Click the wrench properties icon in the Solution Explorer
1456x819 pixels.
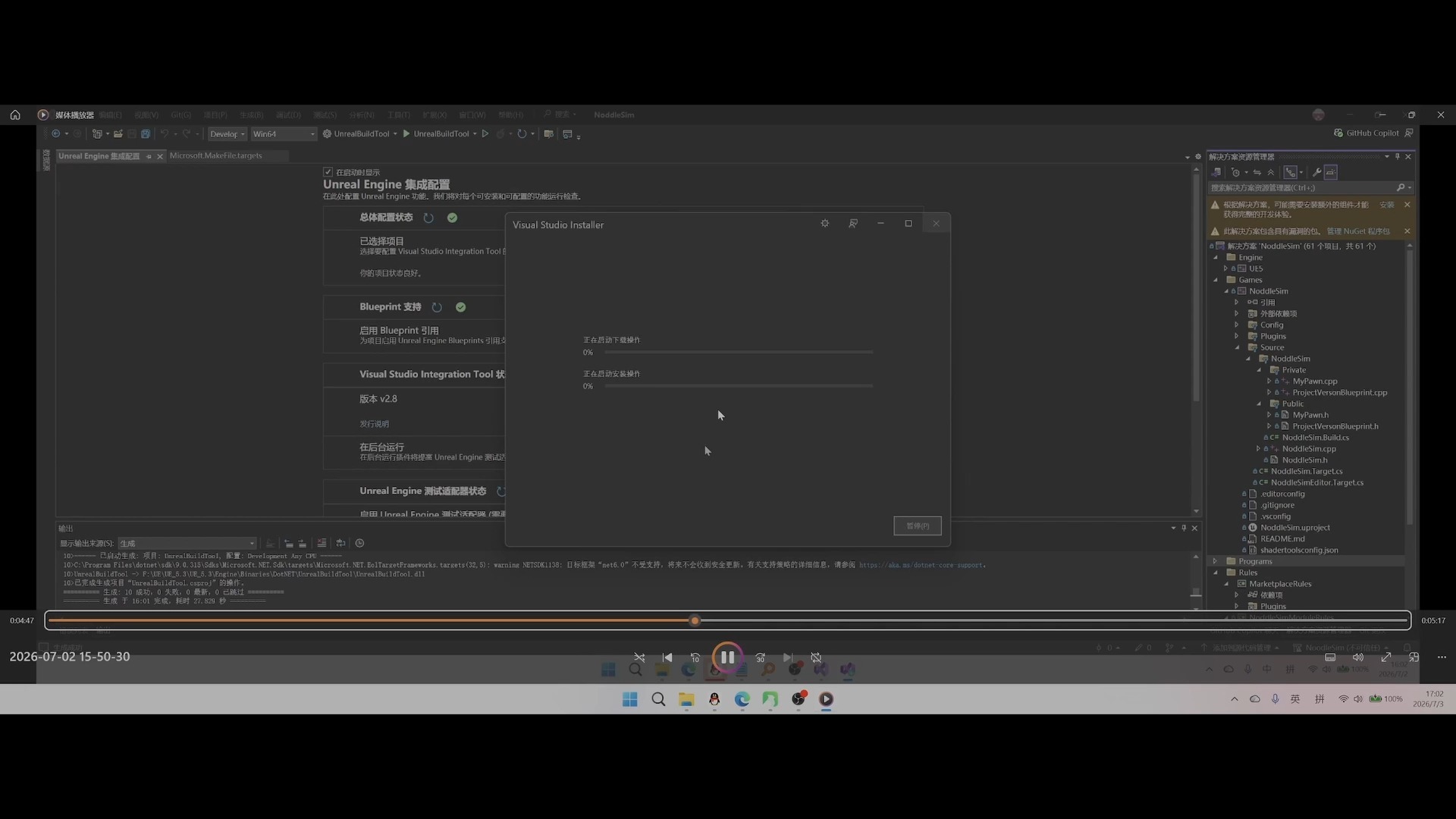[1317, 173]
